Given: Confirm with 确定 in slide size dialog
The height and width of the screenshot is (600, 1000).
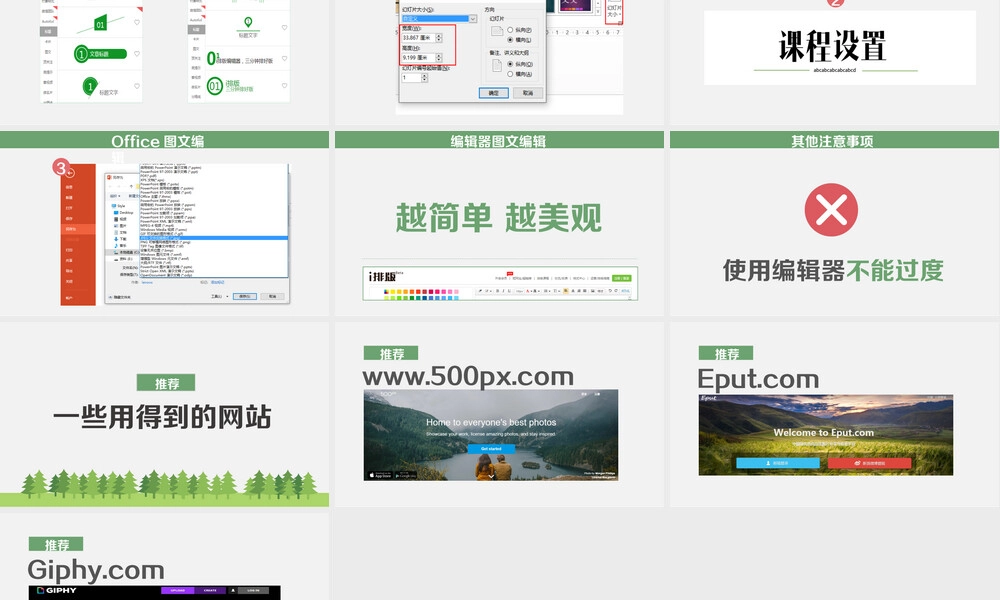Looking at the screenshot, I should click(x=494, y=93).
